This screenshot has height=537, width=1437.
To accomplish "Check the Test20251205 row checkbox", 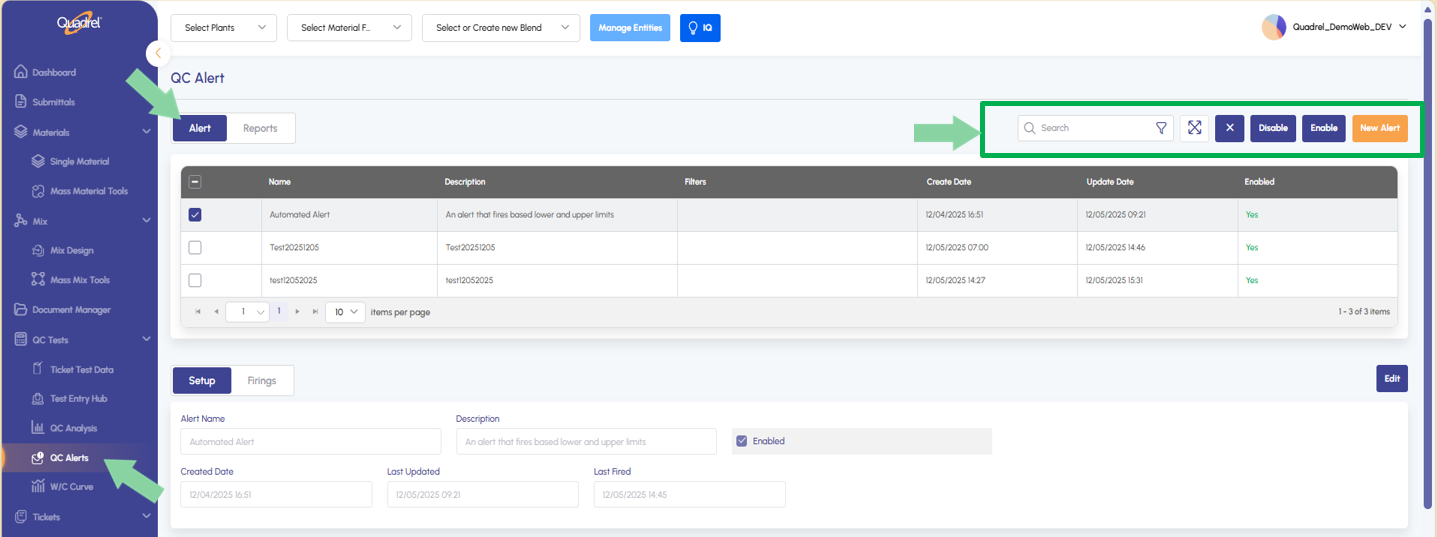I will tap(195, 248).
